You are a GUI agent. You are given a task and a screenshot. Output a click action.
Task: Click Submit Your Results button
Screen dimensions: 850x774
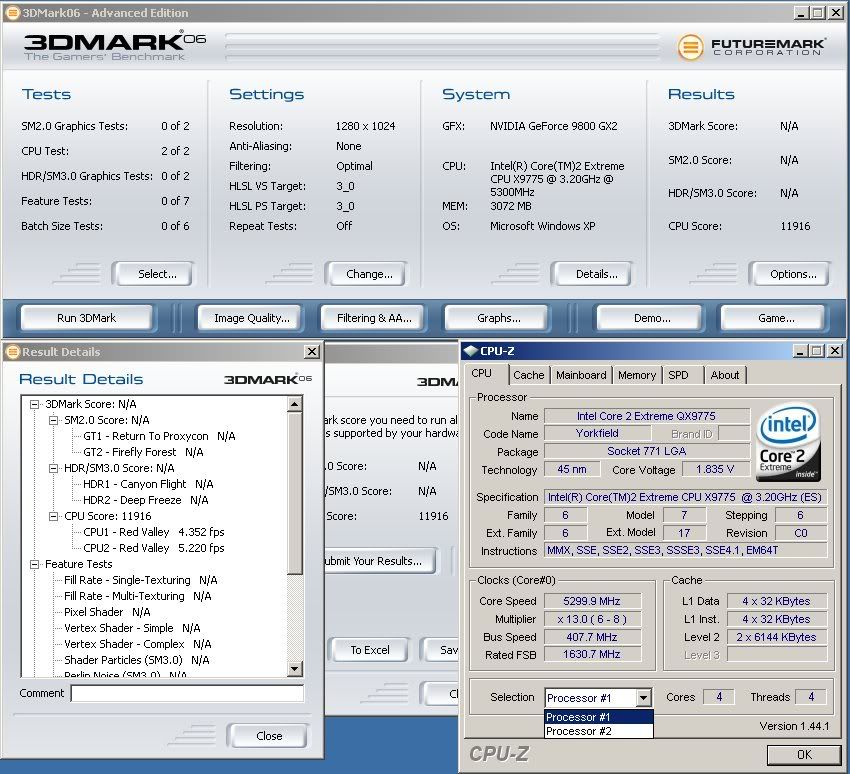click(x=380, y=561)
